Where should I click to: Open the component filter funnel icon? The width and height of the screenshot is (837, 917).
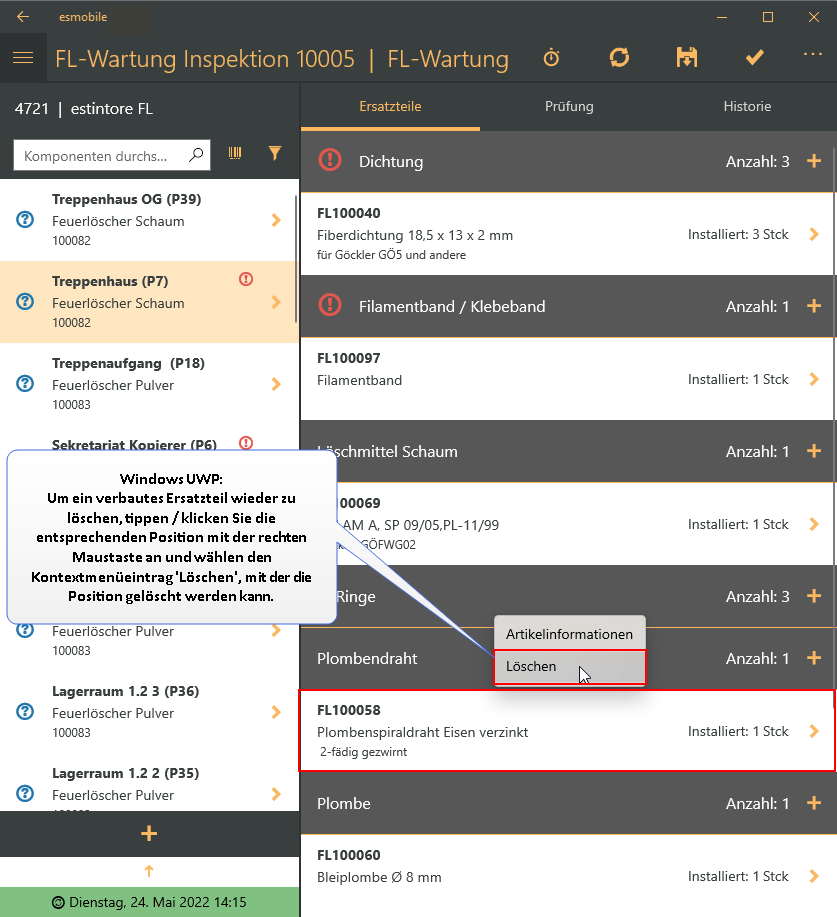tap(275, 153)
